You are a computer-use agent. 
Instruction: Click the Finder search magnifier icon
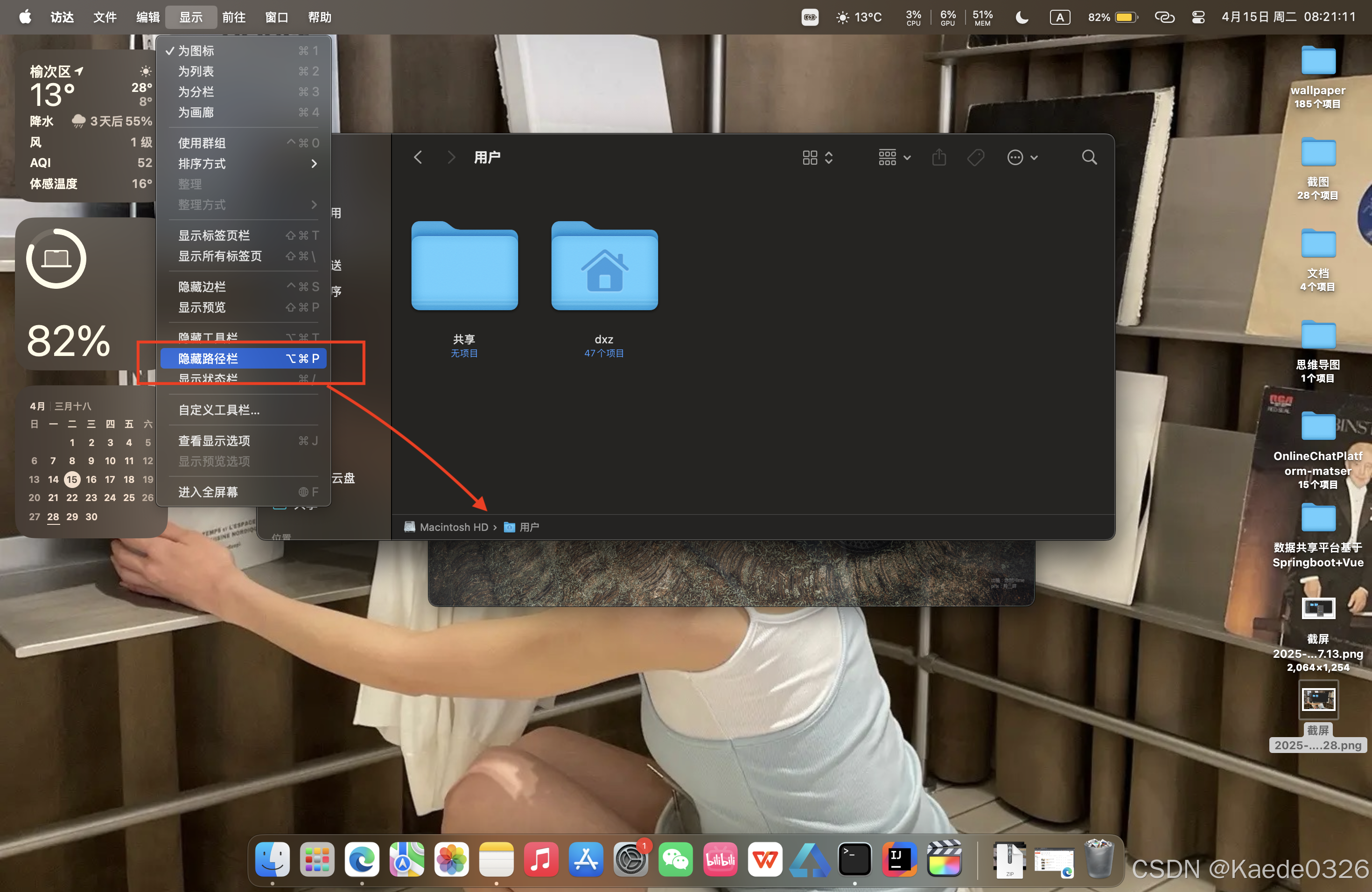(x=1089, y=157)
